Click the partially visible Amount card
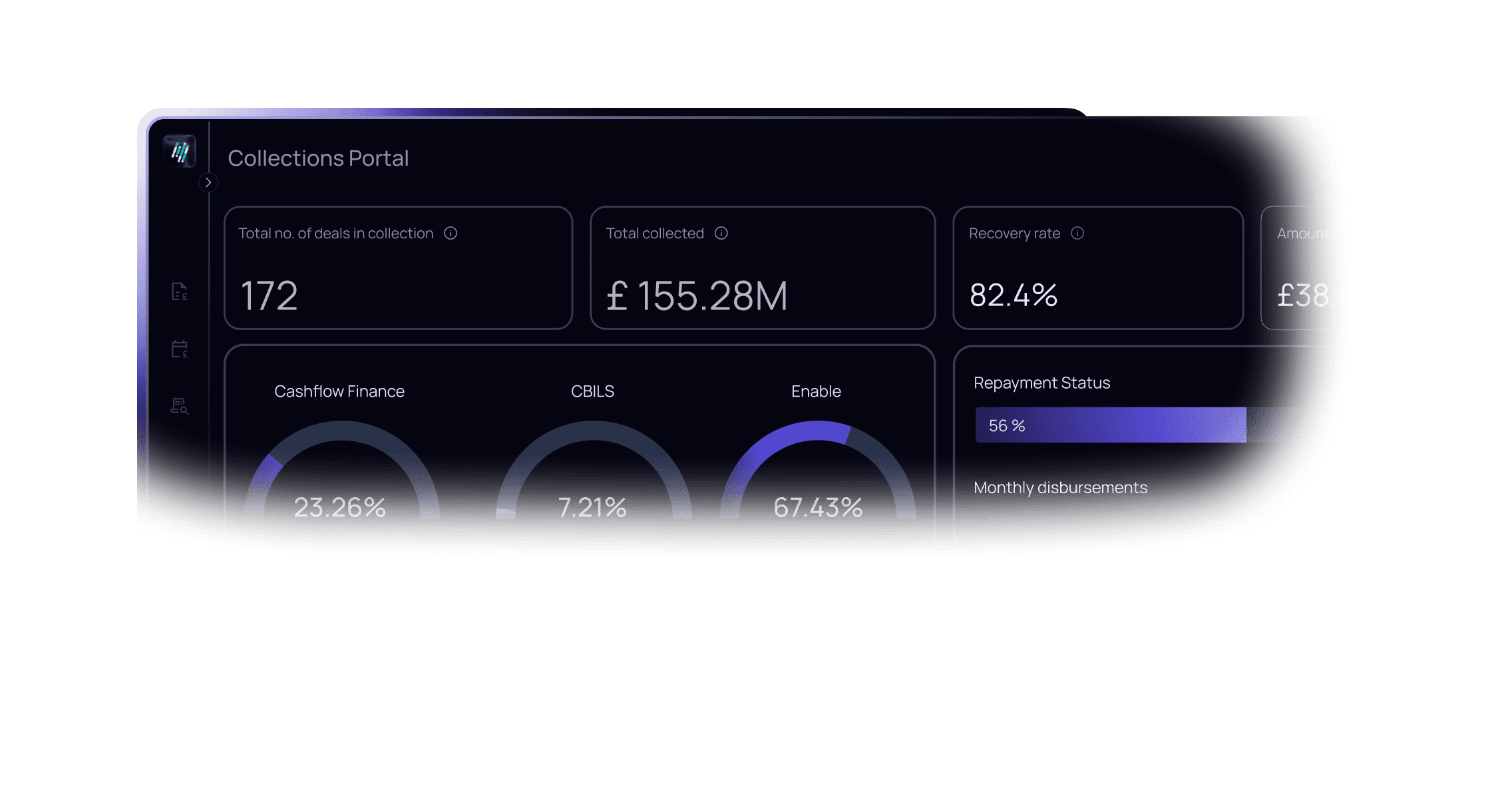1512x792 pixels. tap(1298, 268)
